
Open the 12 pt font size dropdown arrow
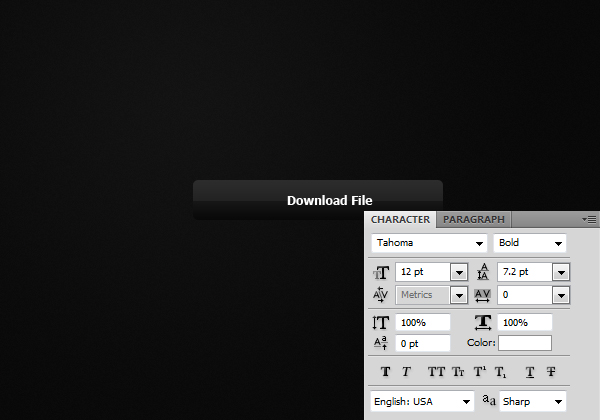pyautogui.click(x=459, y=273)
